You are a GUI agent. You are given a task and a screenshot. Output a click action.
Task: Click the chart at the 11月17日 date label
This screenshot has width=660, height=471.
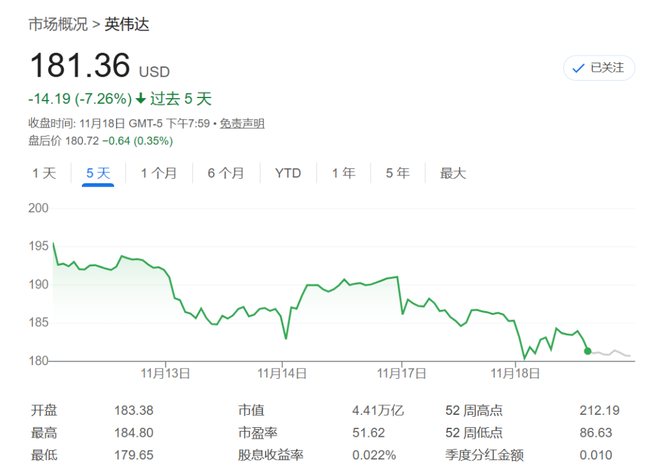tap(401, 373)
